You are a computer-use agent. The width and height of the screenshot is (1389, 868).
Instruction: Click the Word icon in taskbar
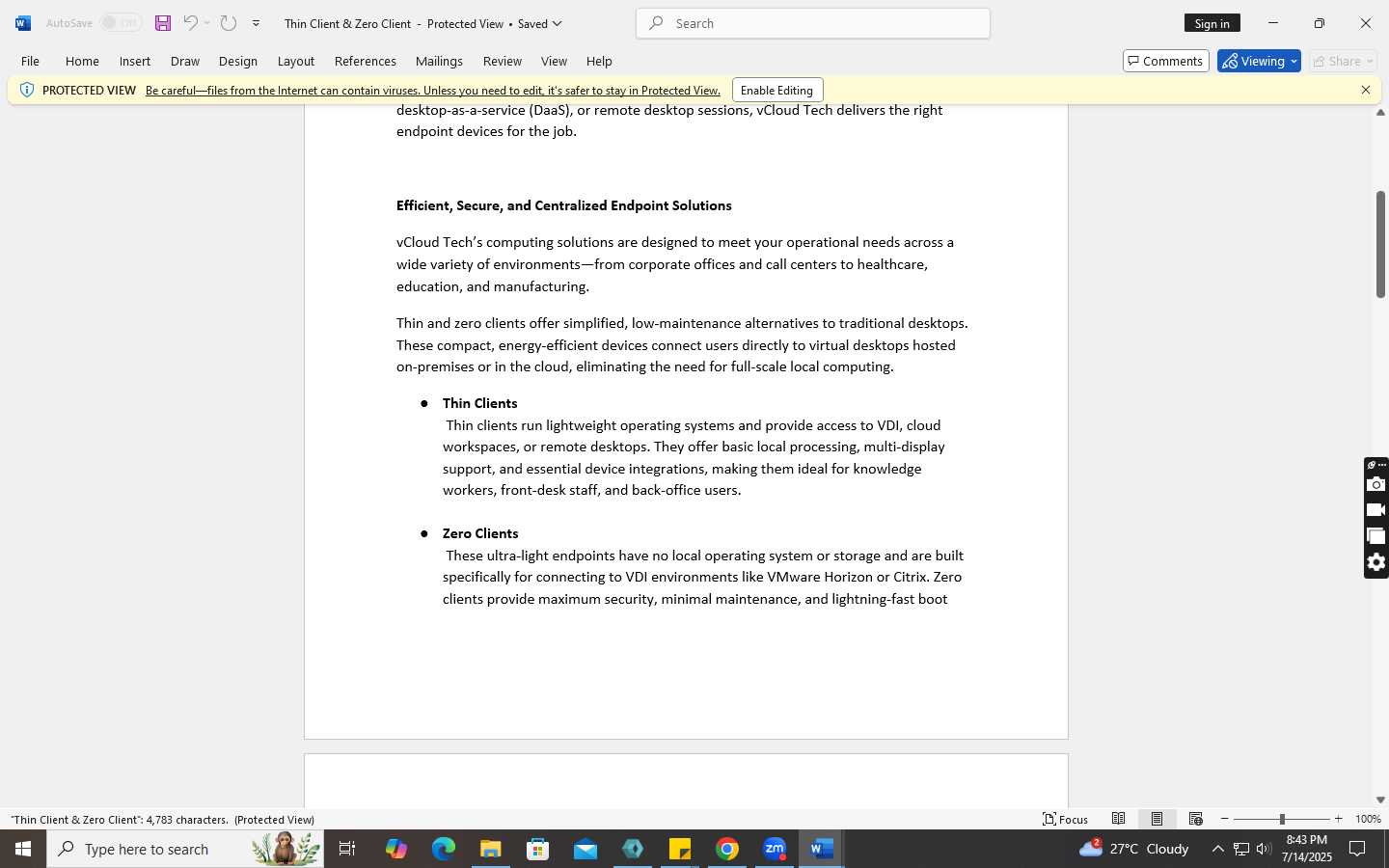822,849
